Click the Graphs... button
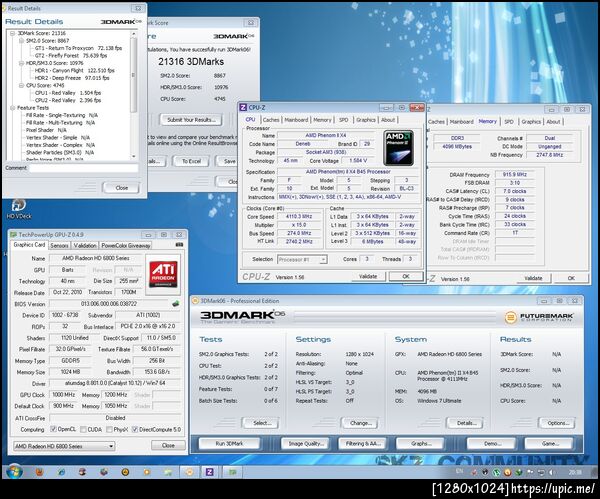 point(420,444)
